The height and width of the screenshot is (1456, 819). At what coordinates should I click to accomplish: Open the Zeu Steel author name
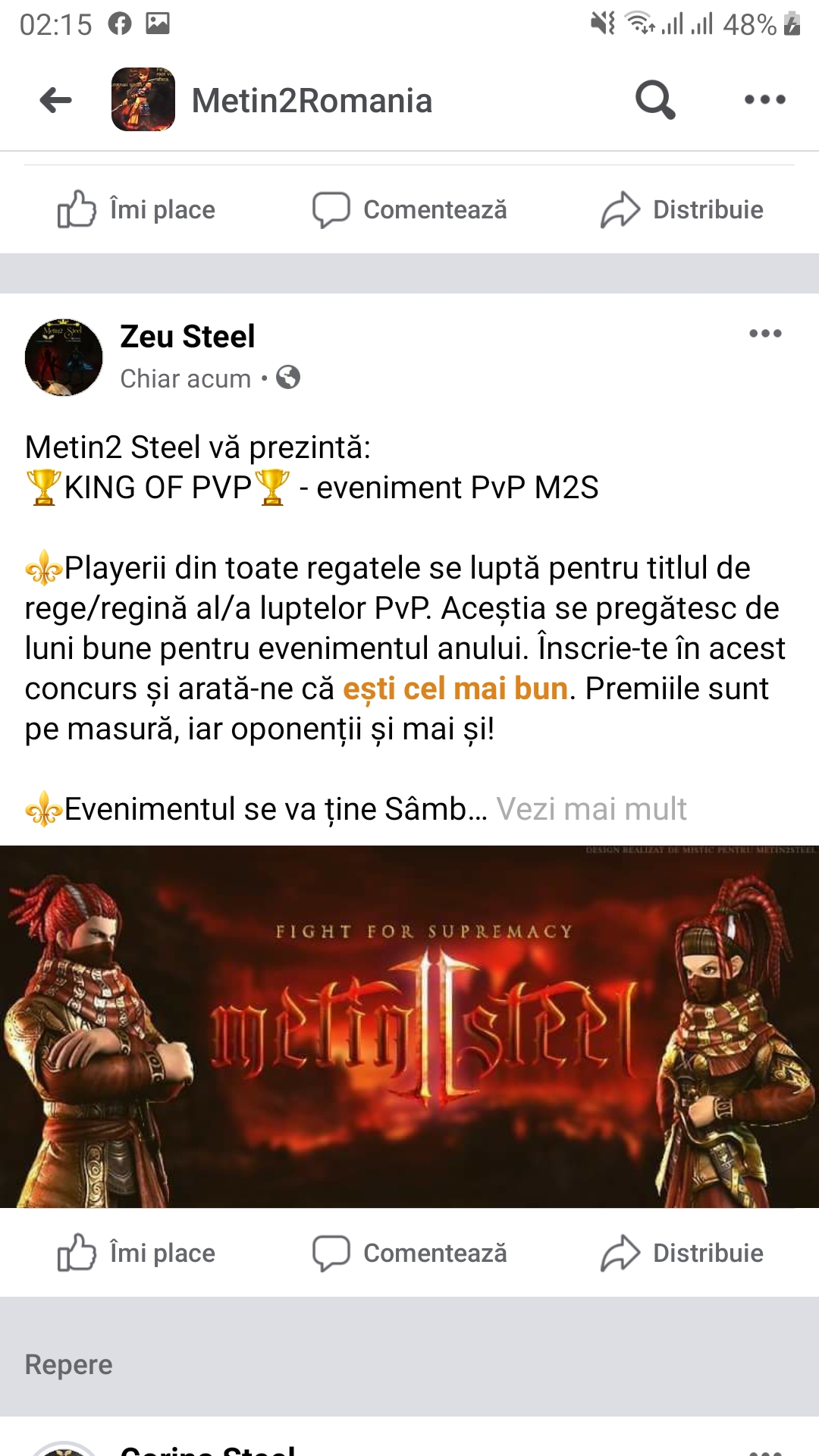(x=187, y=336)
